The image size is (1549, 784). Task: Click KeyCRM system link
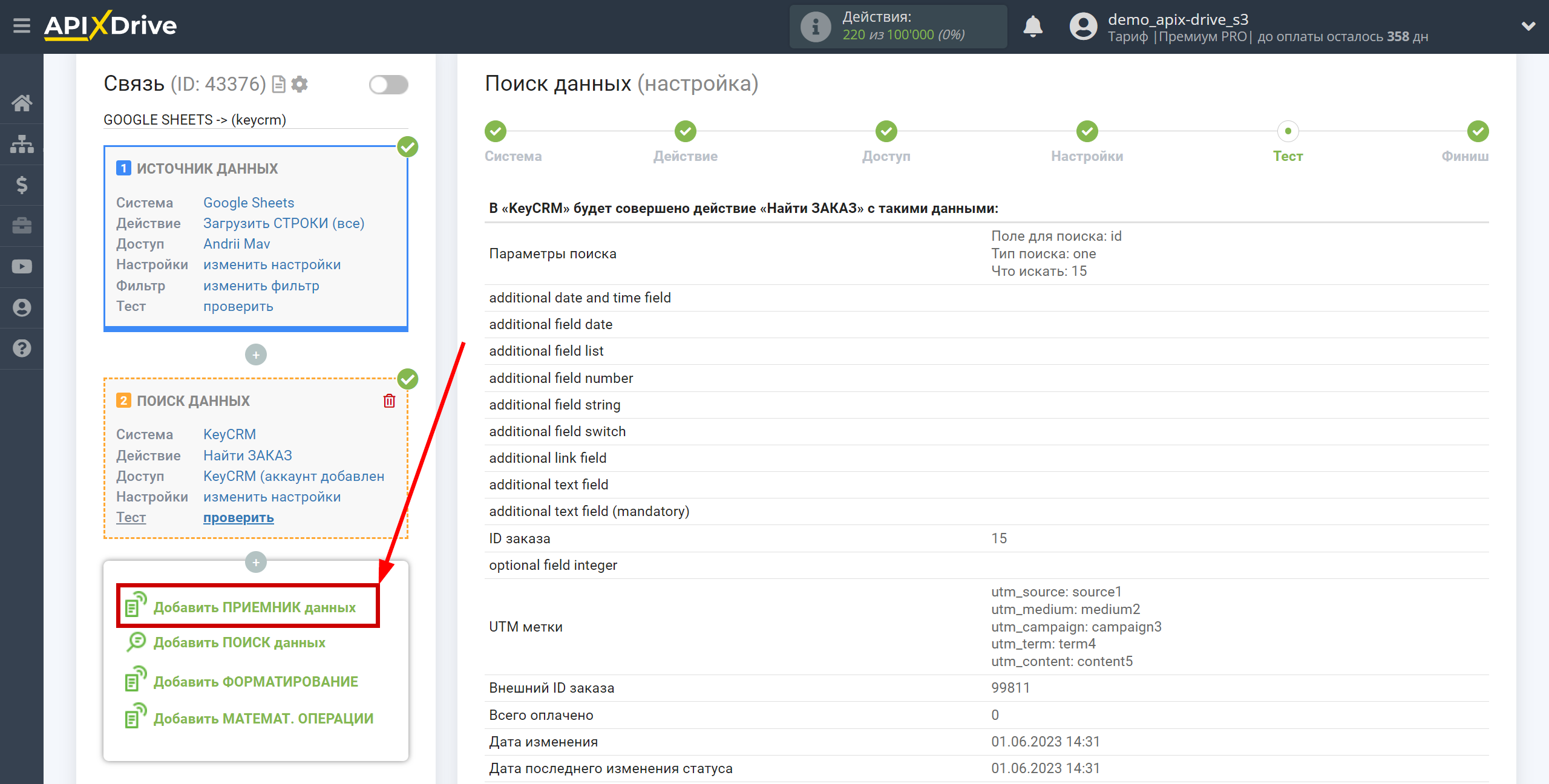(x=229, y=434)
